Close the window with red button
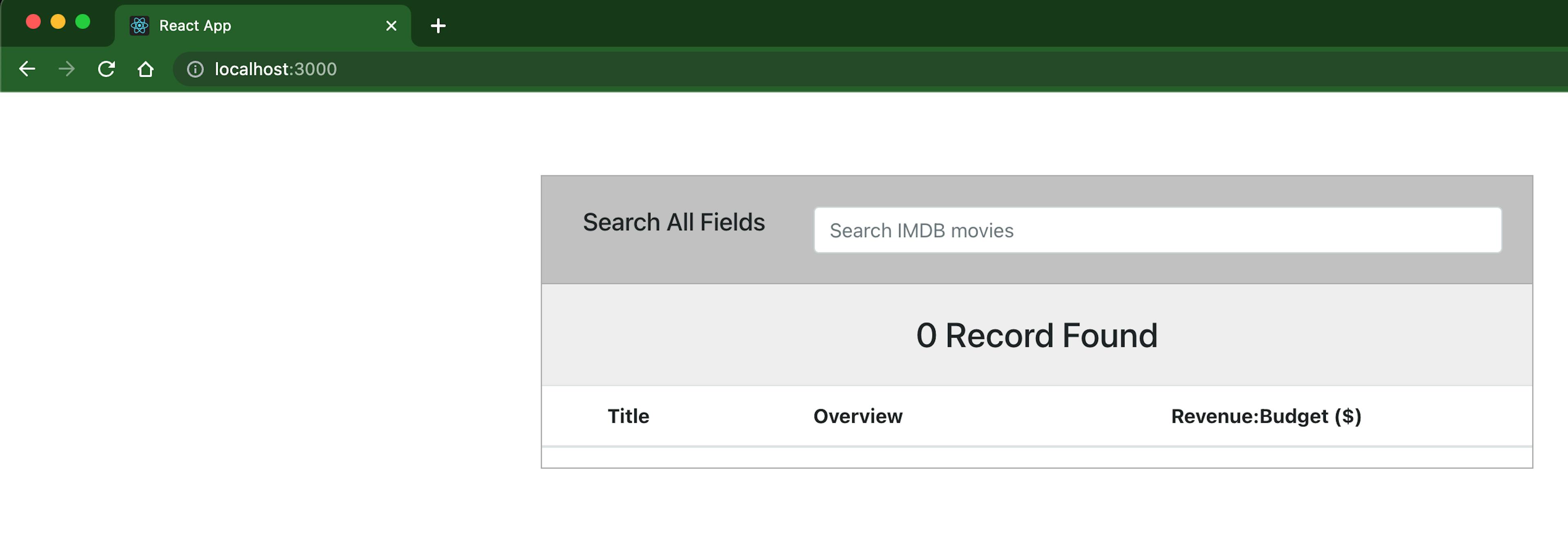 coord(33,22)
